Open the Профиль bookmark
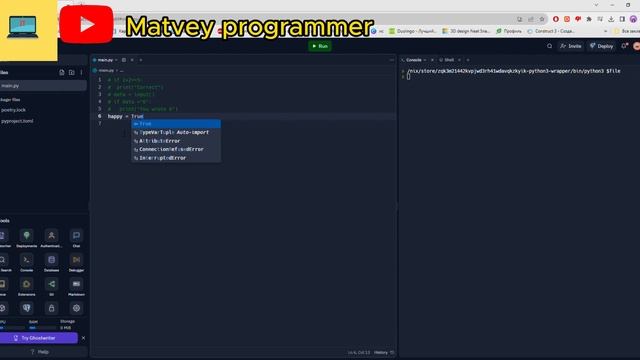 coord(509,31)
